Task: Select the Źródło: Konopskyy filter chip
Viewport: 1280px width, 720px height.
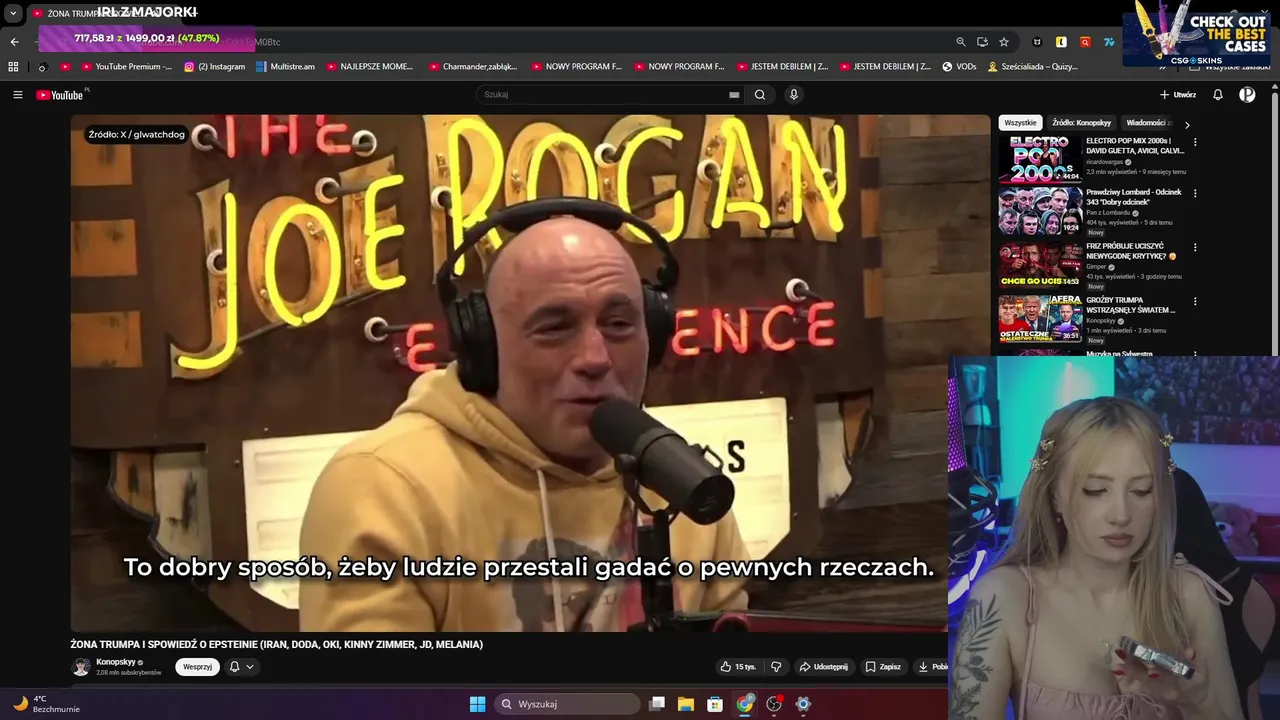Action: [1081, 123]
